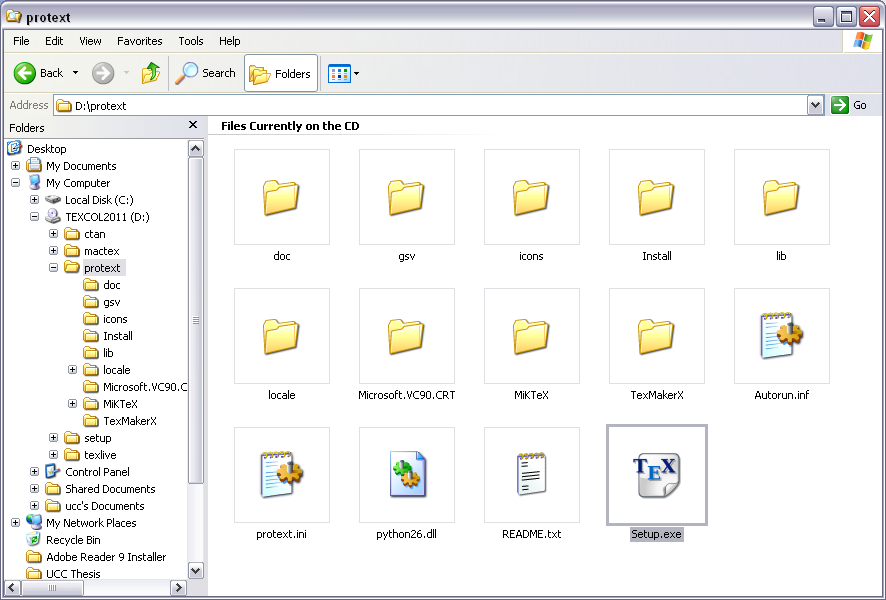
Task: Select UCC Thesis in folder tree
Action: 63,573
